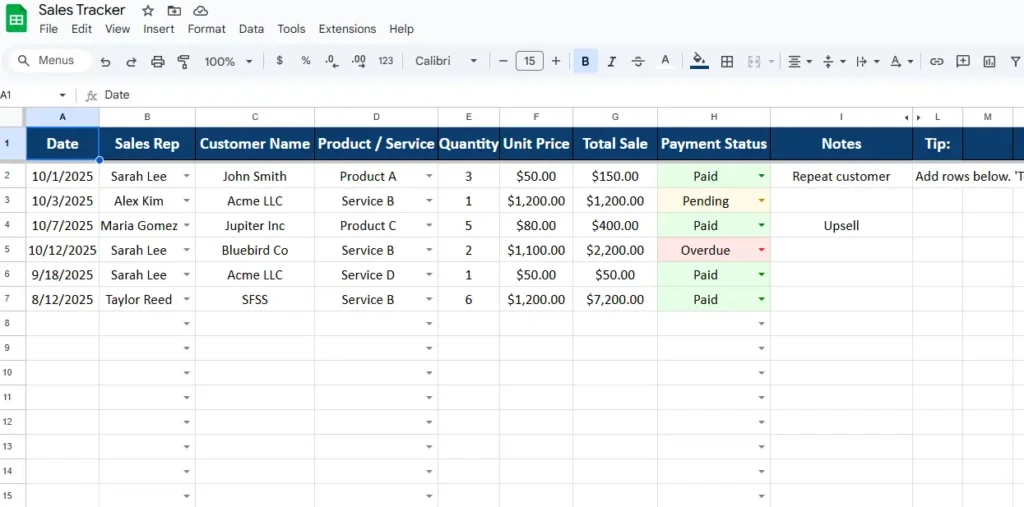
Task: Open horizontal align options
Action: click(x=799, y=61)
